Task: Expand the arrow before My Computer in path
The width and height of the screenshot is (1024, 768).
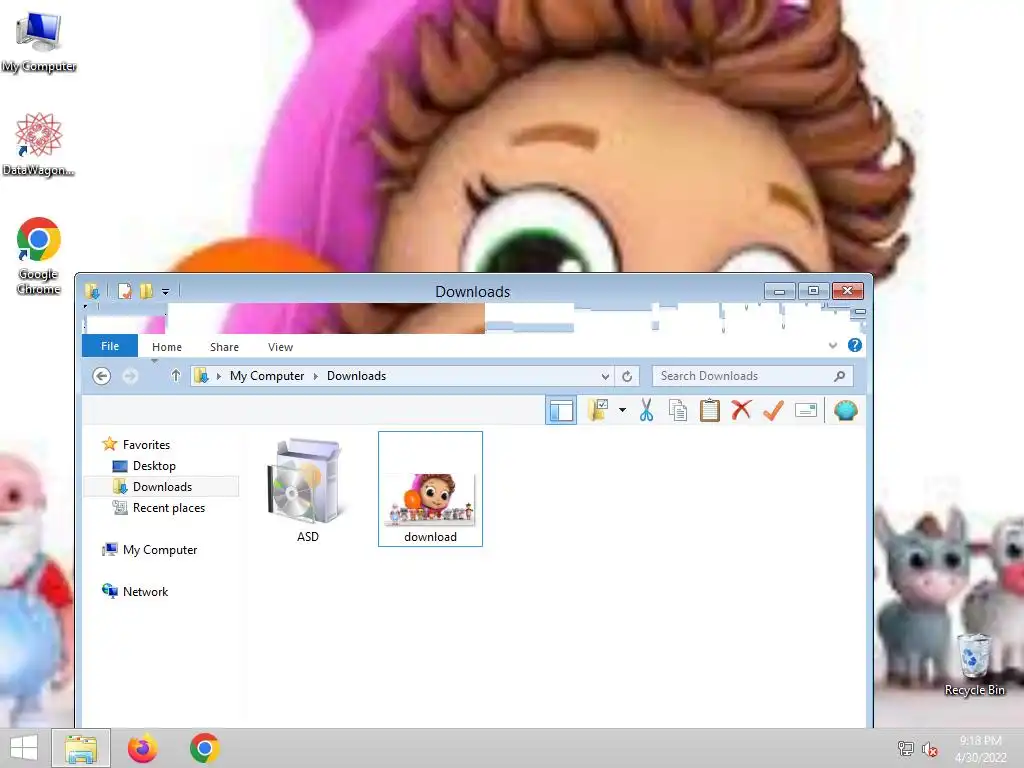Action: [218, 376]
